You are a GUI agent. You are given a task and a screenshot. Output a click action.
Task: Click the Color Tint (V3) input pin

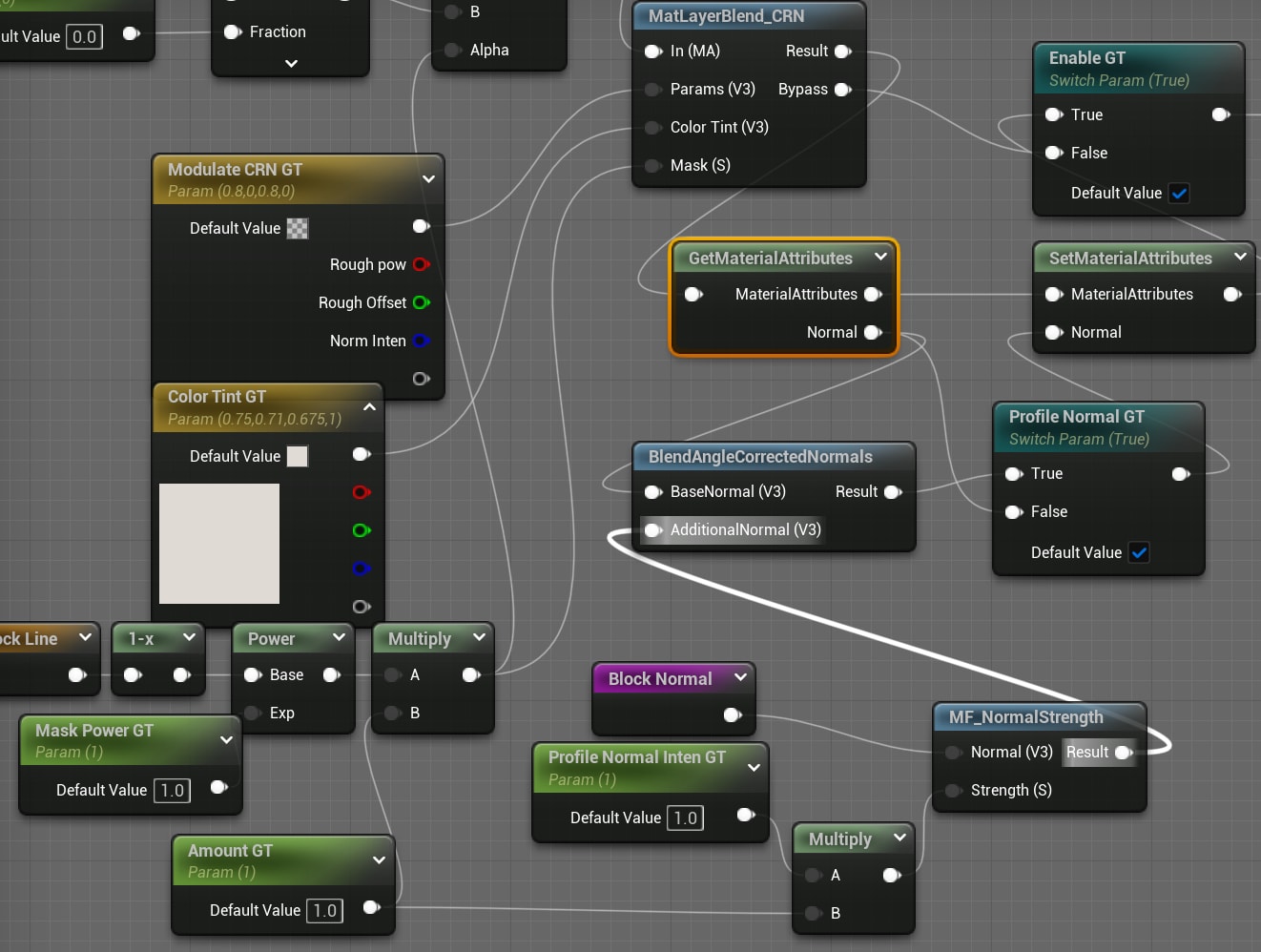click(653, 128)
